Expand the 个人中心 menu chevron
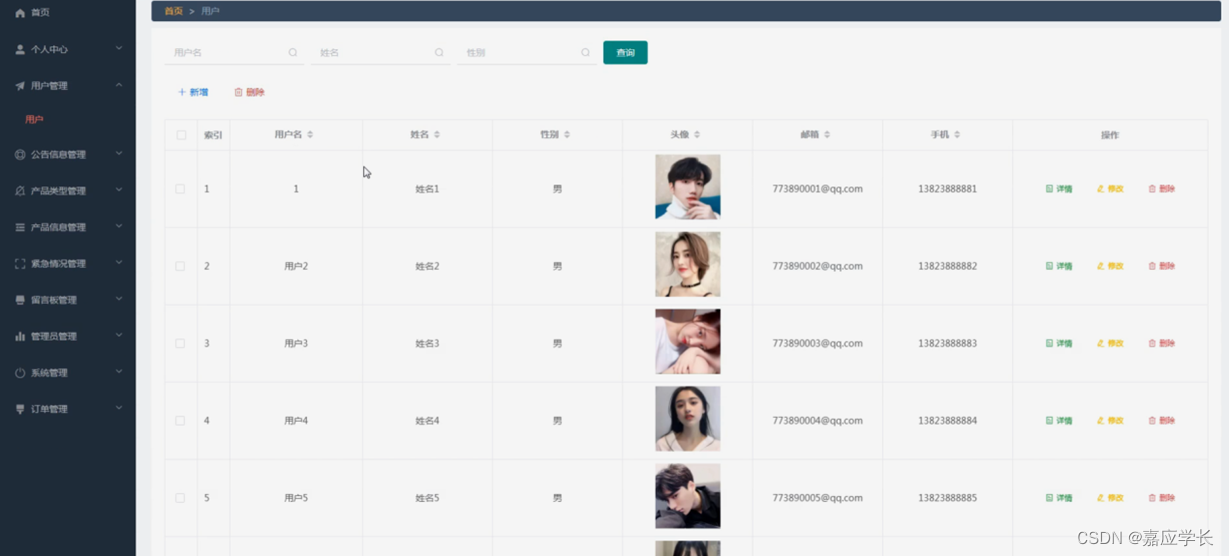The height and width of the screenshot is (556, 1229). 119,48
